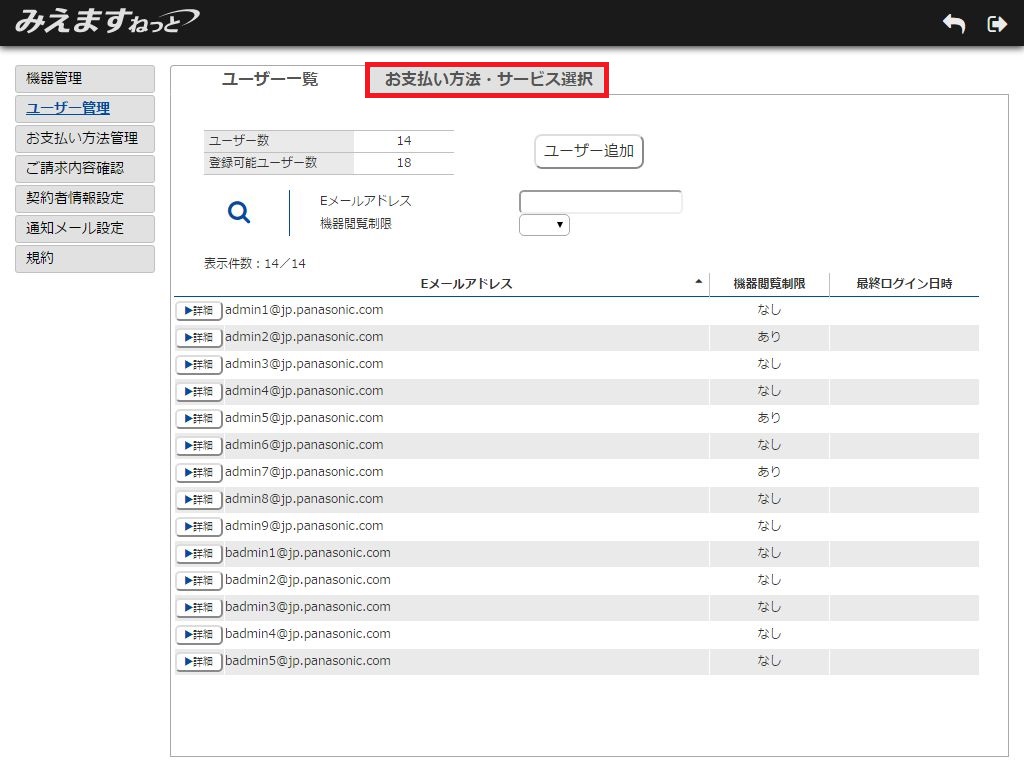Viewport: 1024px width, 768px height.
Task: Click the 最終ログイン日時 column header
Action: point(903,284)
